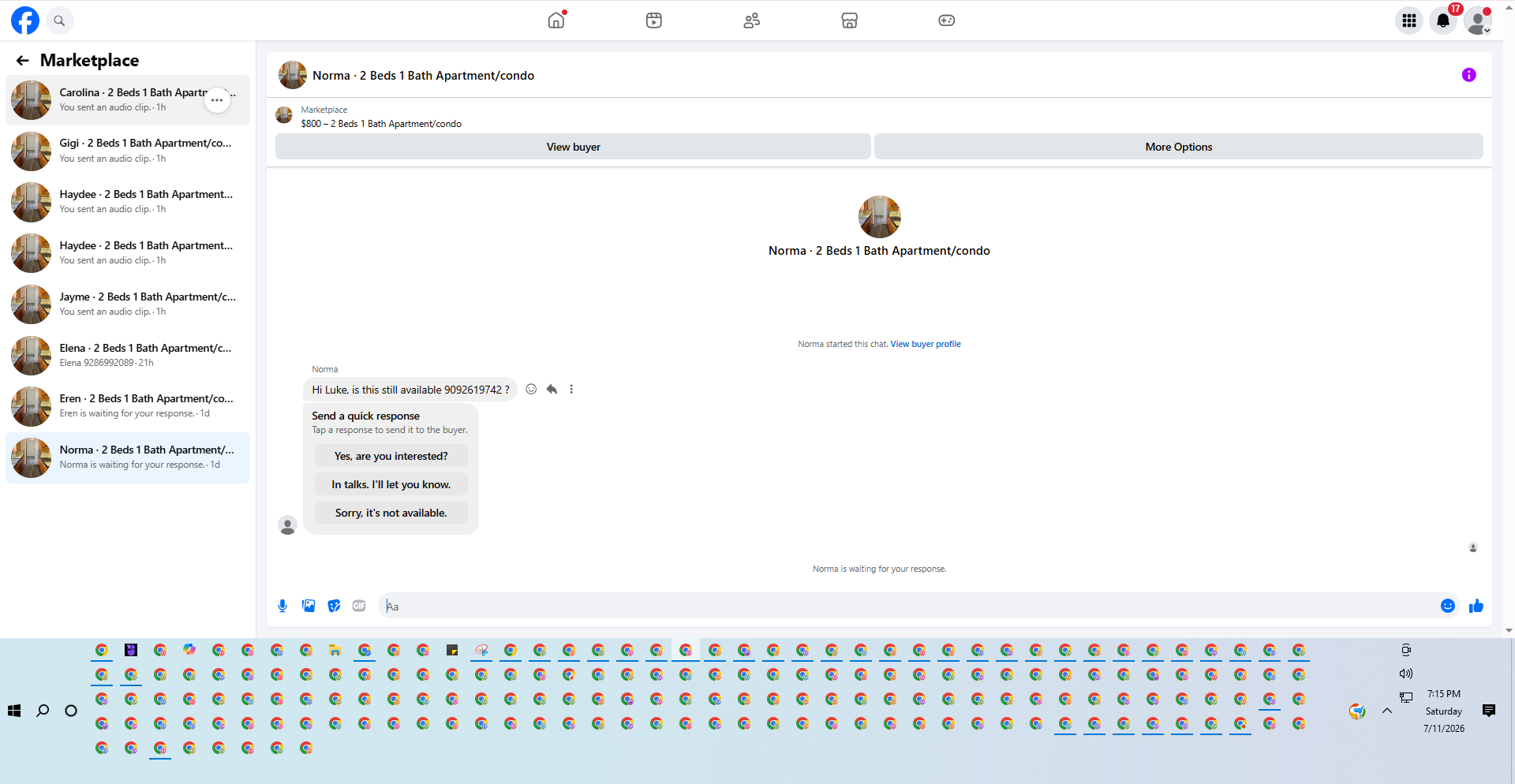Reply to Norma's message
Viewport: 1515px width, 784px height.
tap(552, 389)
